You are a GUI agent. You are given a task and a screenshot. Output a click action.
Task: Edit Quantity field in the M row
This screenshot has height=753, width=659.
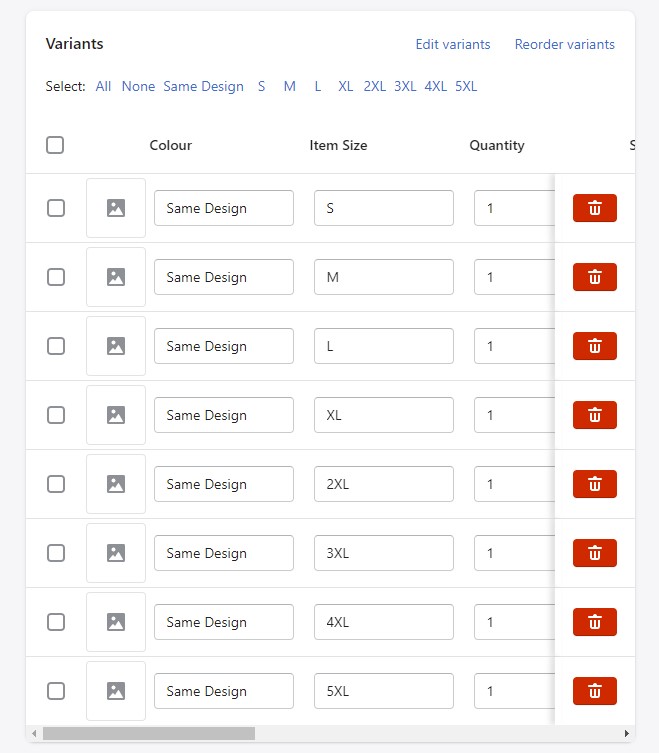[x=514, y=277]
